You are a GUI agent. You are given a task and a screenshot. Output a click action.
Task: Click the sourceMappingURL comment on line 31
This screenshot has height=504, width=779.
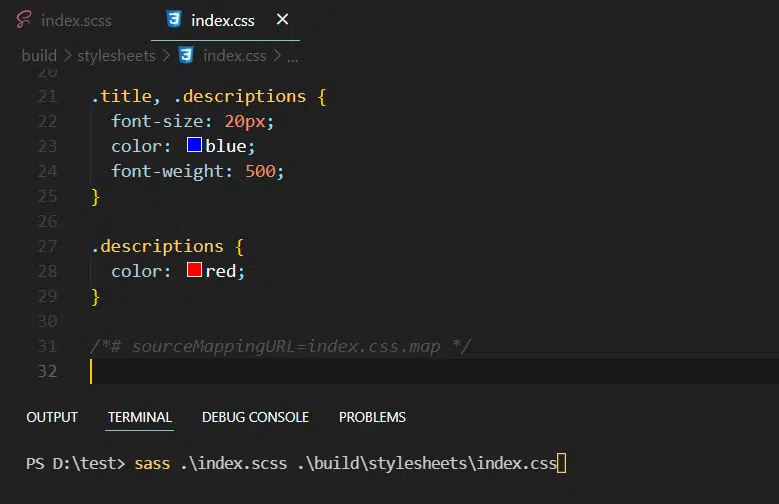(x=280, y=346)
